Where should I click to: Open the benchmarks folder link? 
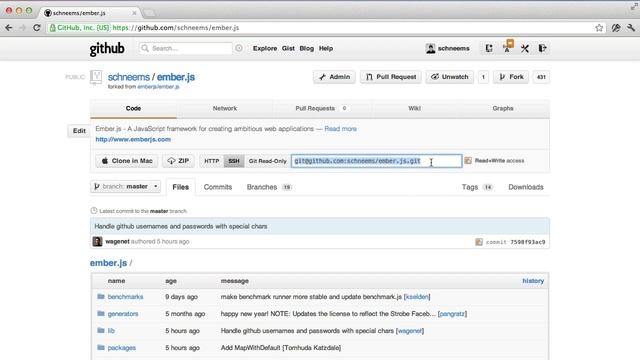[125, 297]
